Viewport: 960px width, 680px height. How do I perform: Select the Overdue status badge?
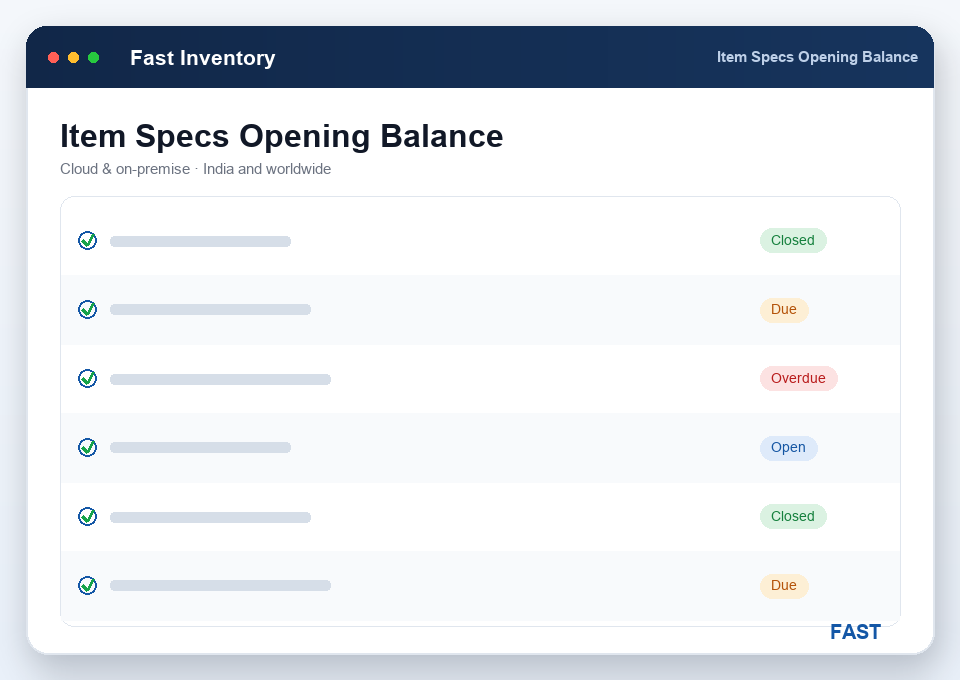click(x=798, y=378)
